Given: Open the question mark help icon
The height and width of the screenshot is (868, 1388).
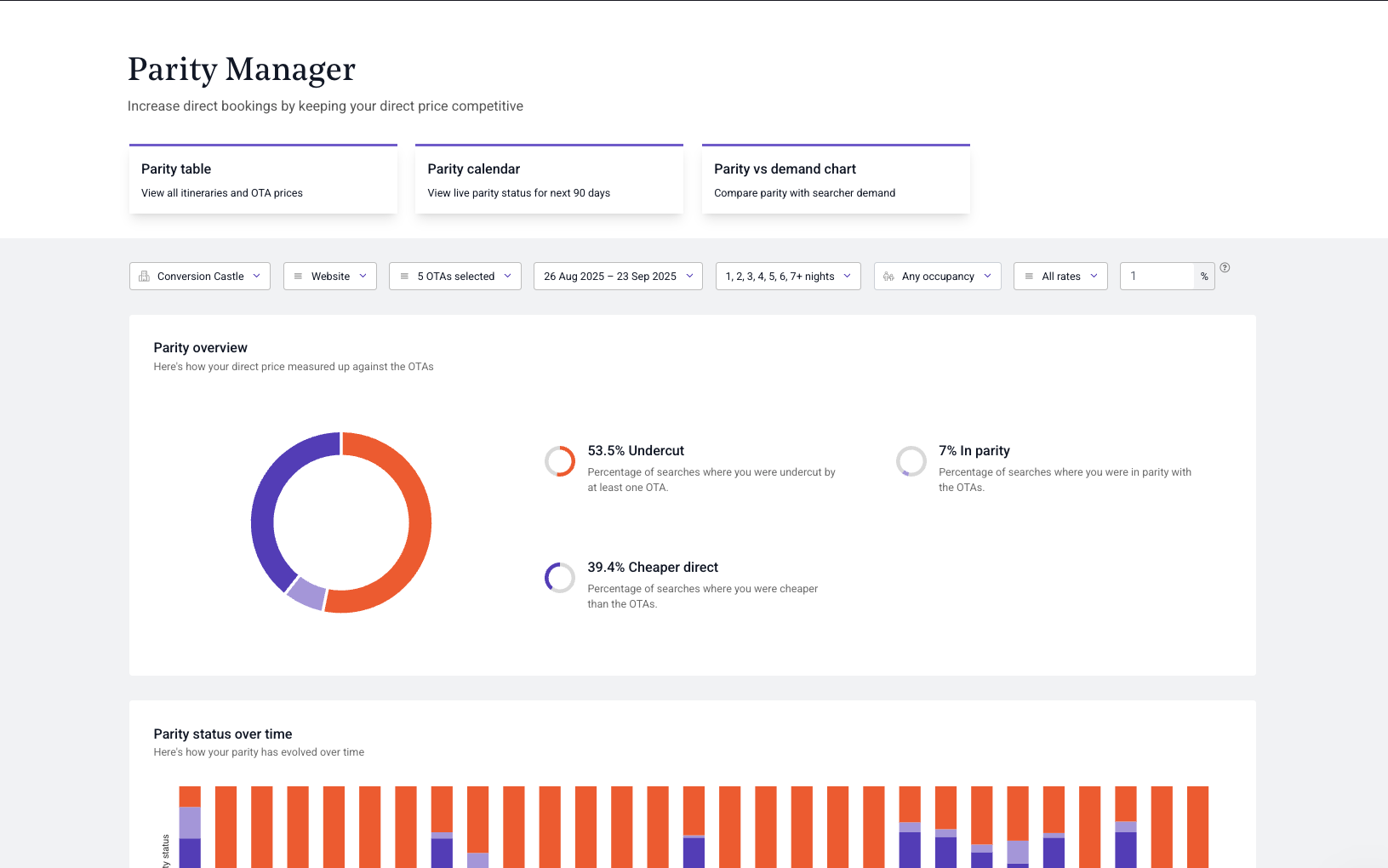Looking at the screenshot, I should tap(1225, 267).
